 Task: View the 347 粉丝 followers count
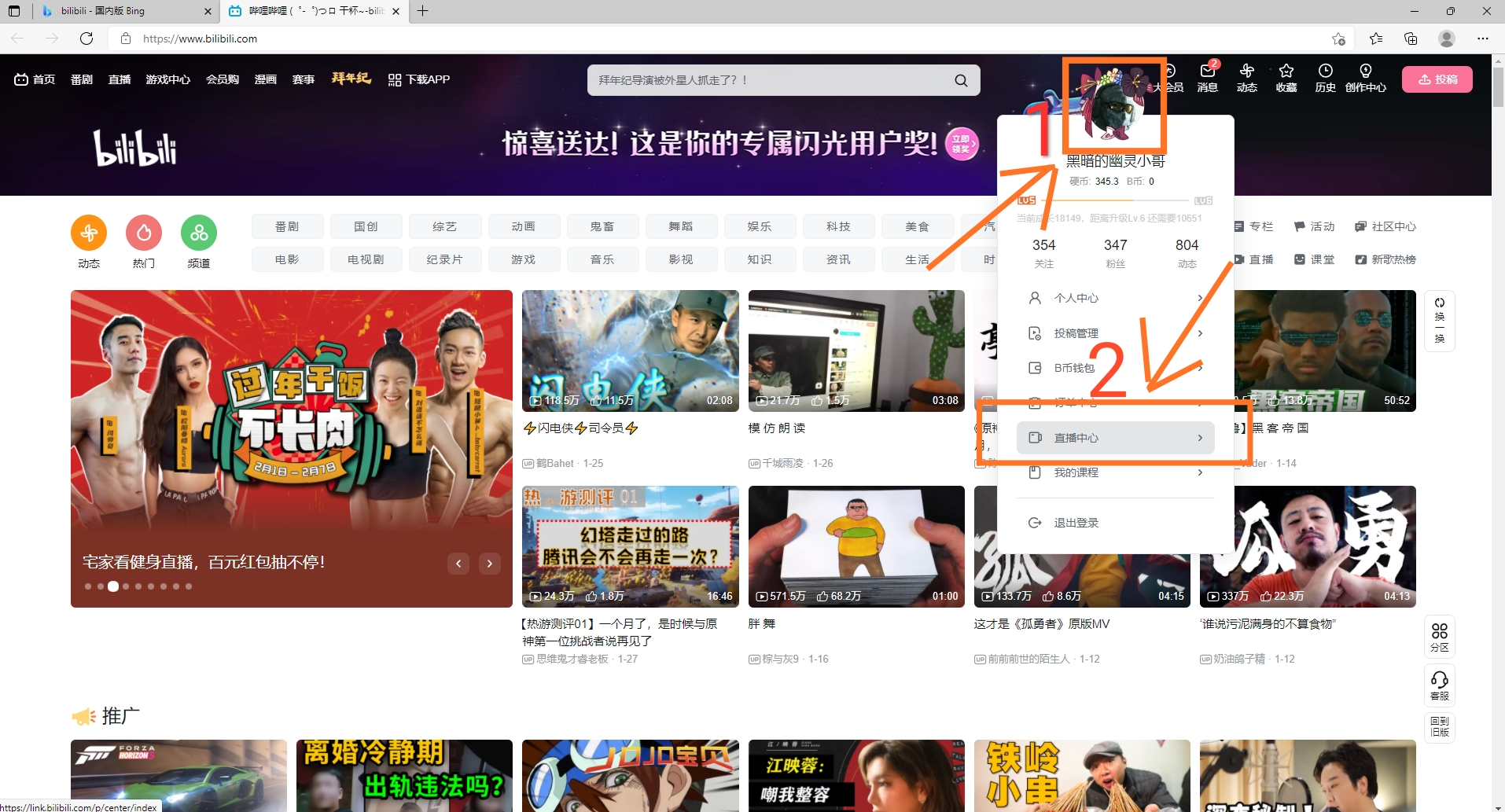tap(1115, 253)
